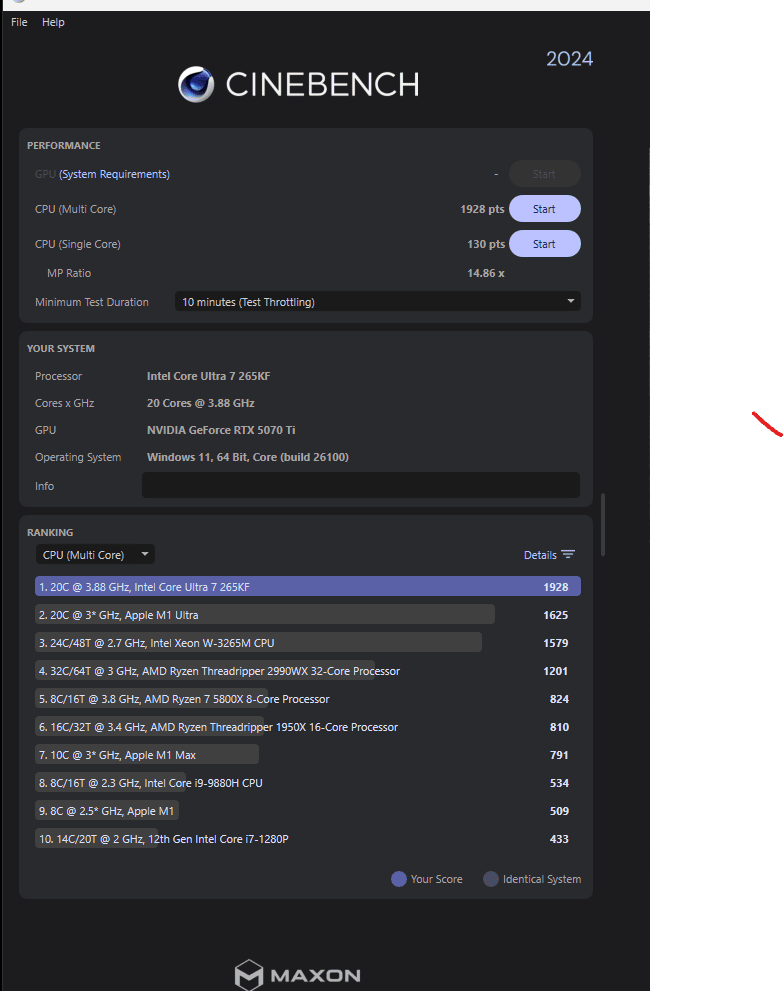Click the 1928 pts multi core score
The height and width of the screenshot is (991, 784).
482,209
